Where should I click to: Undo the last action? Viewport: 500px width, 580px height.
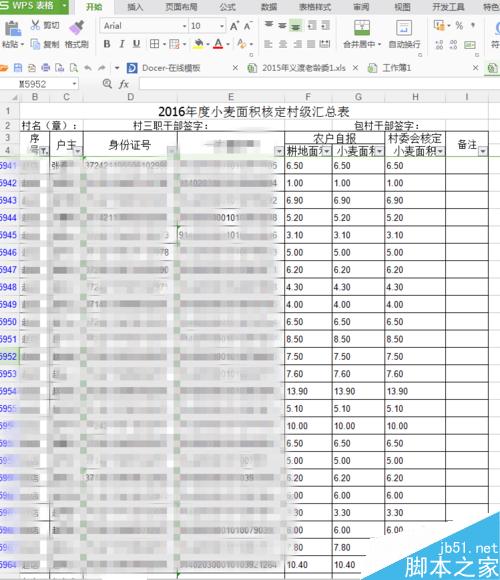[x=88, y=68]
